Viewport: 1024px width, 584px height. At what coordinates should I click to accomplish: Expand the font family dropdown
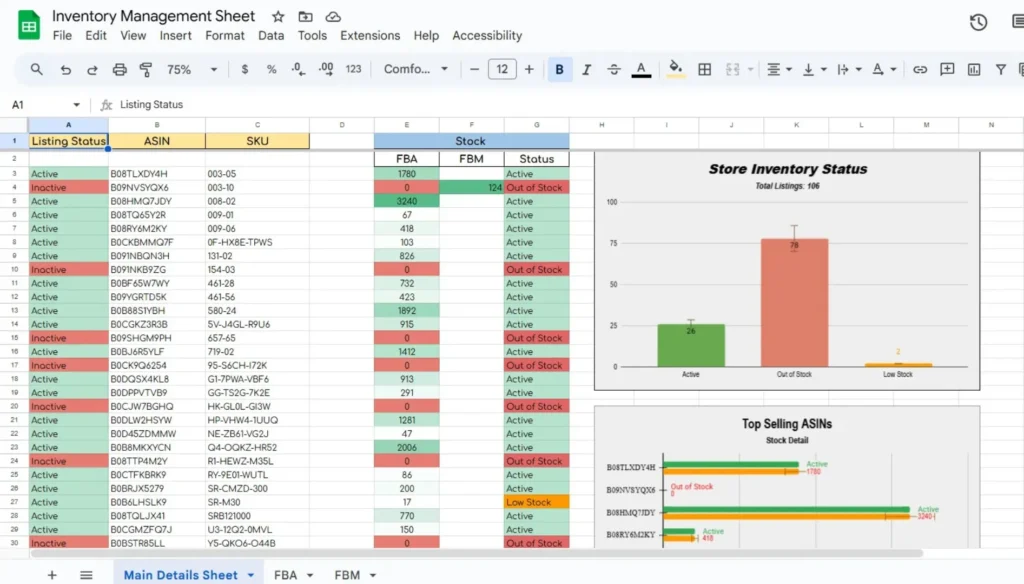coord(416,70)
